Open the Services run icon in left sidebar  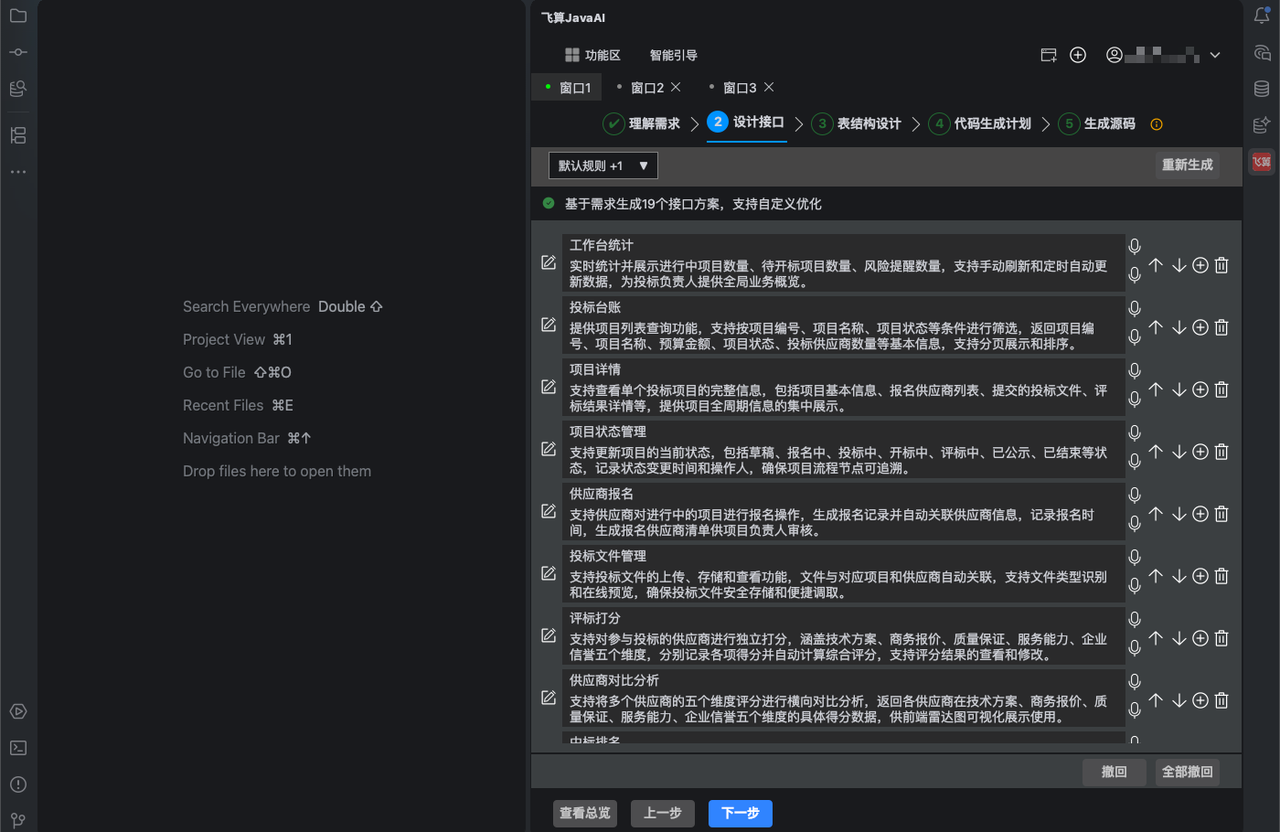click(x=18, y=712)
